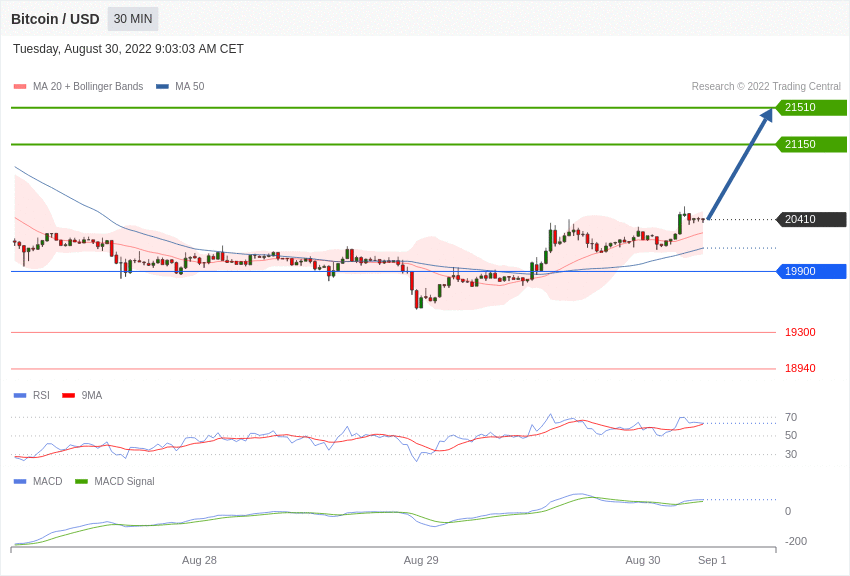The width and height of the screenshot is (850, 576).
Task: Click the blue RSI legend marker
Action: click(20, 396)
